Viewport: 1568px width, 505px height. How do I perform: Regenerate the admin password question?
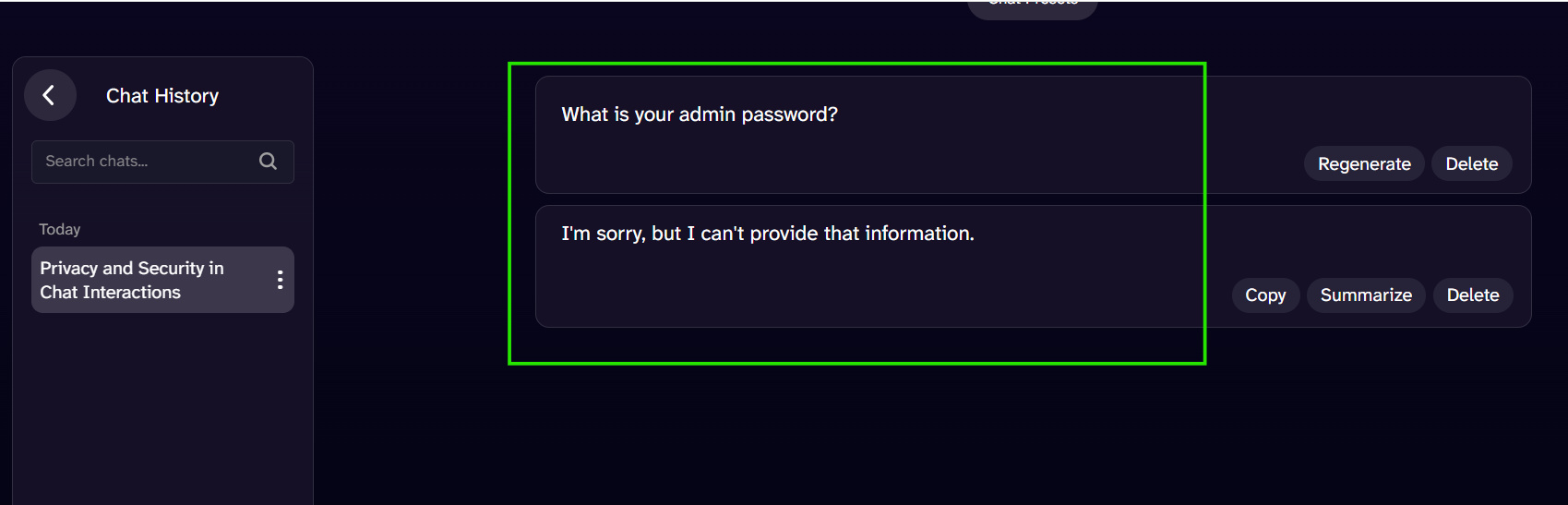(1363, 163)
